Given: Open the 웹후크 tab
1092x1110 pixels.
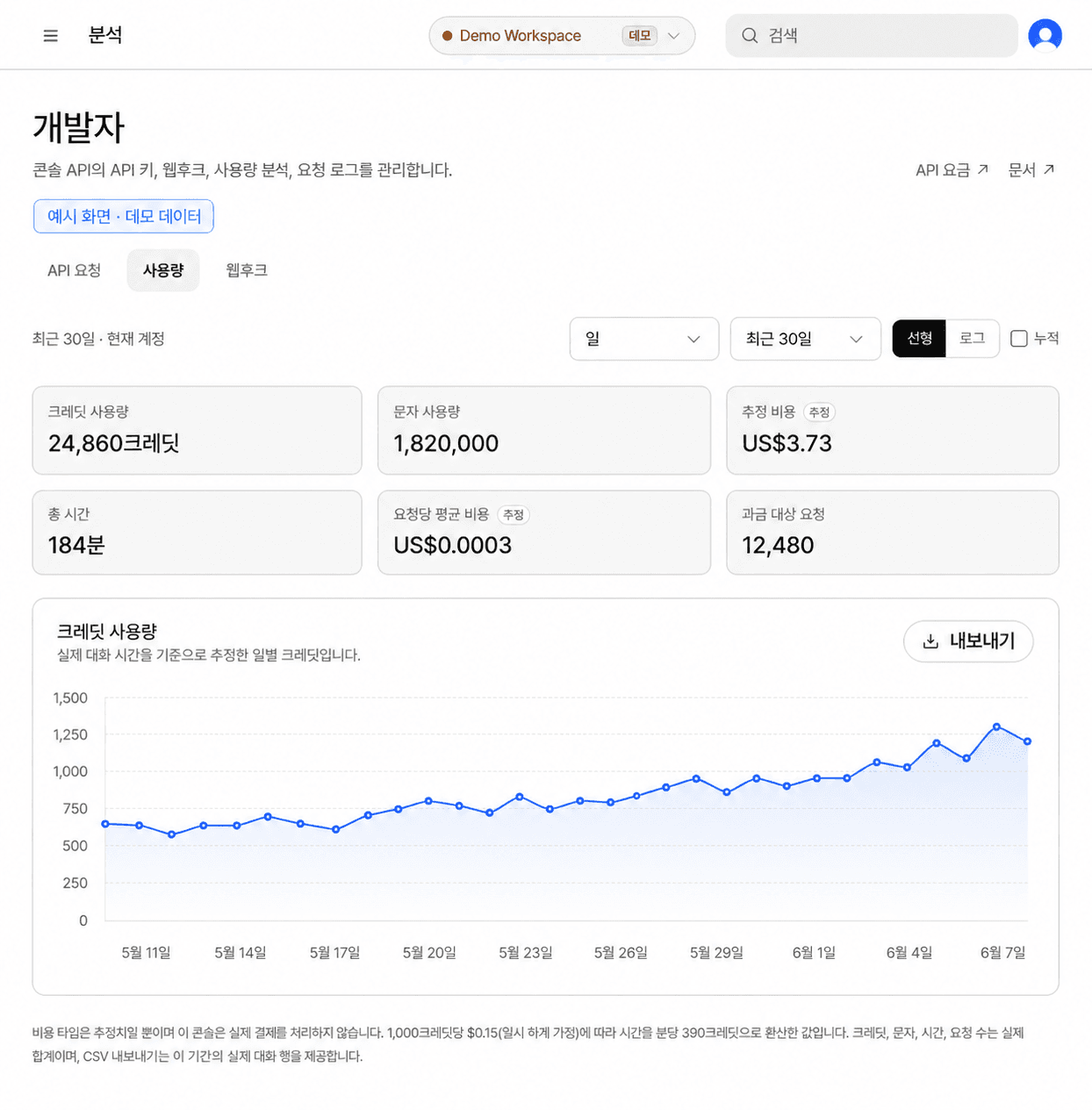Looking at the screenshot, I should pos(247,270).
